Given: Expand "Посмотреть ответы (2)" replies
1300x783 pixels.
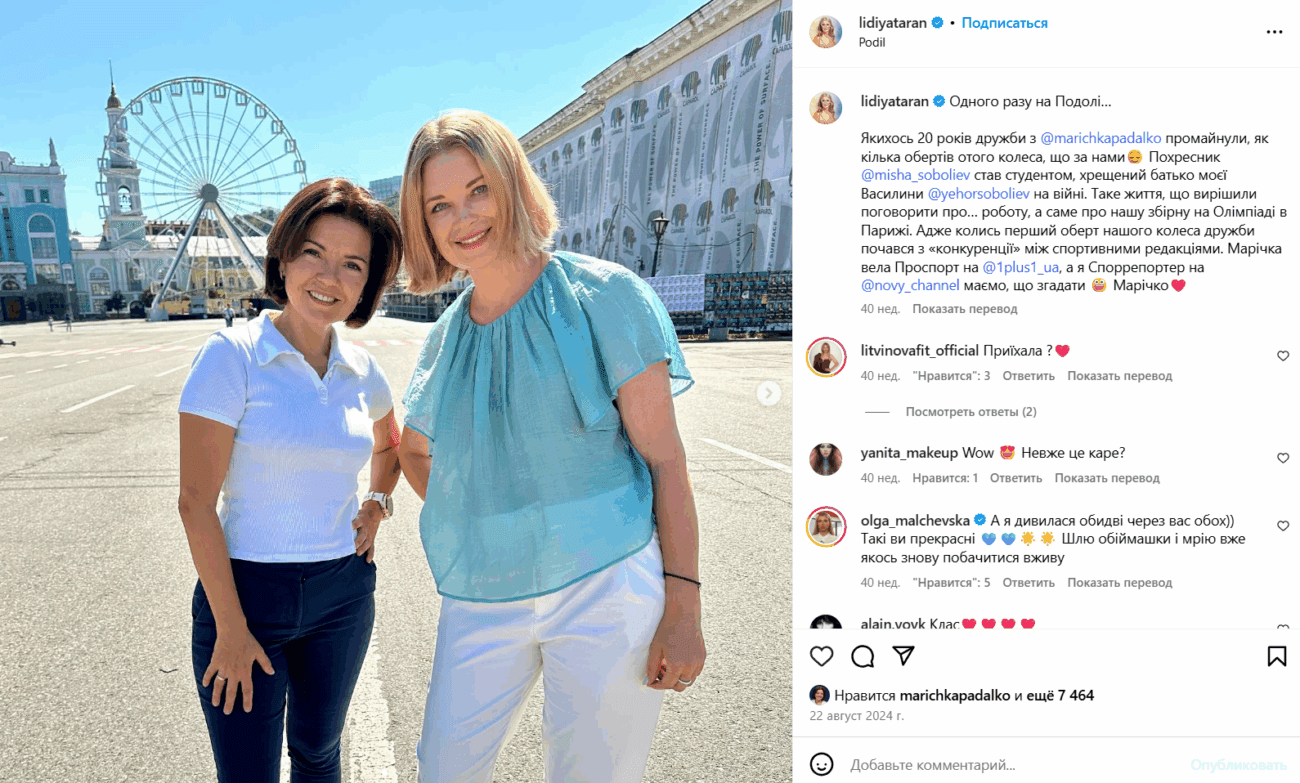Looking at the screenshot, I should (970, 412).
